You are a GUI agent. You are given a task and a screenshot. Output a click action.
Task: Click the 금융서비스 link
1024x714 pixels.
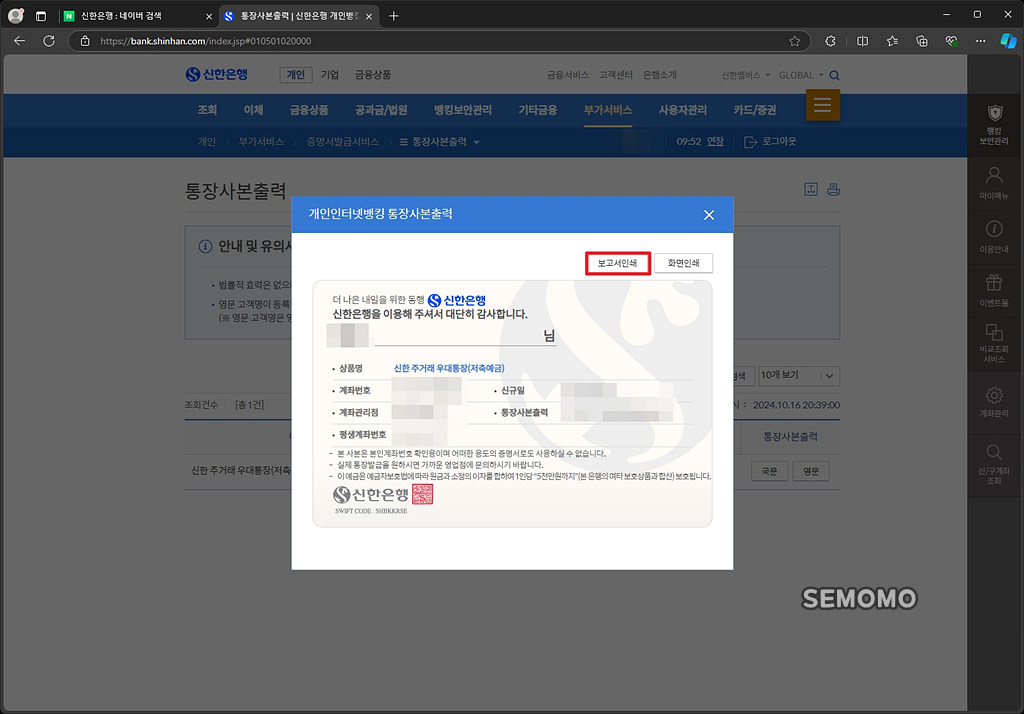click(568, 75)
